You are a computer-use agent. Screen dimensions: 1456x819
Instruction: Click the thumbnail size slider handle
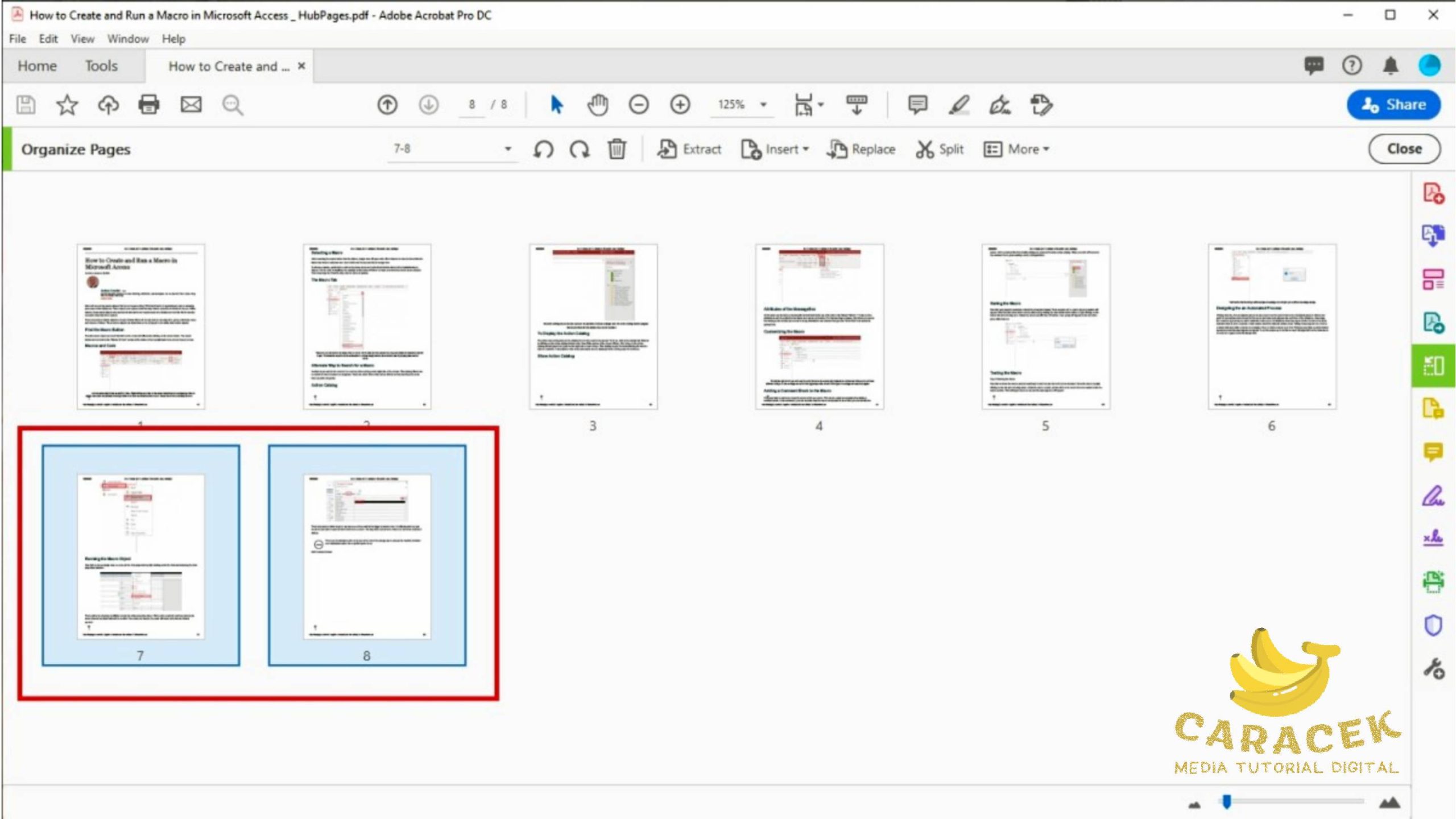[x=1227, y=801]
